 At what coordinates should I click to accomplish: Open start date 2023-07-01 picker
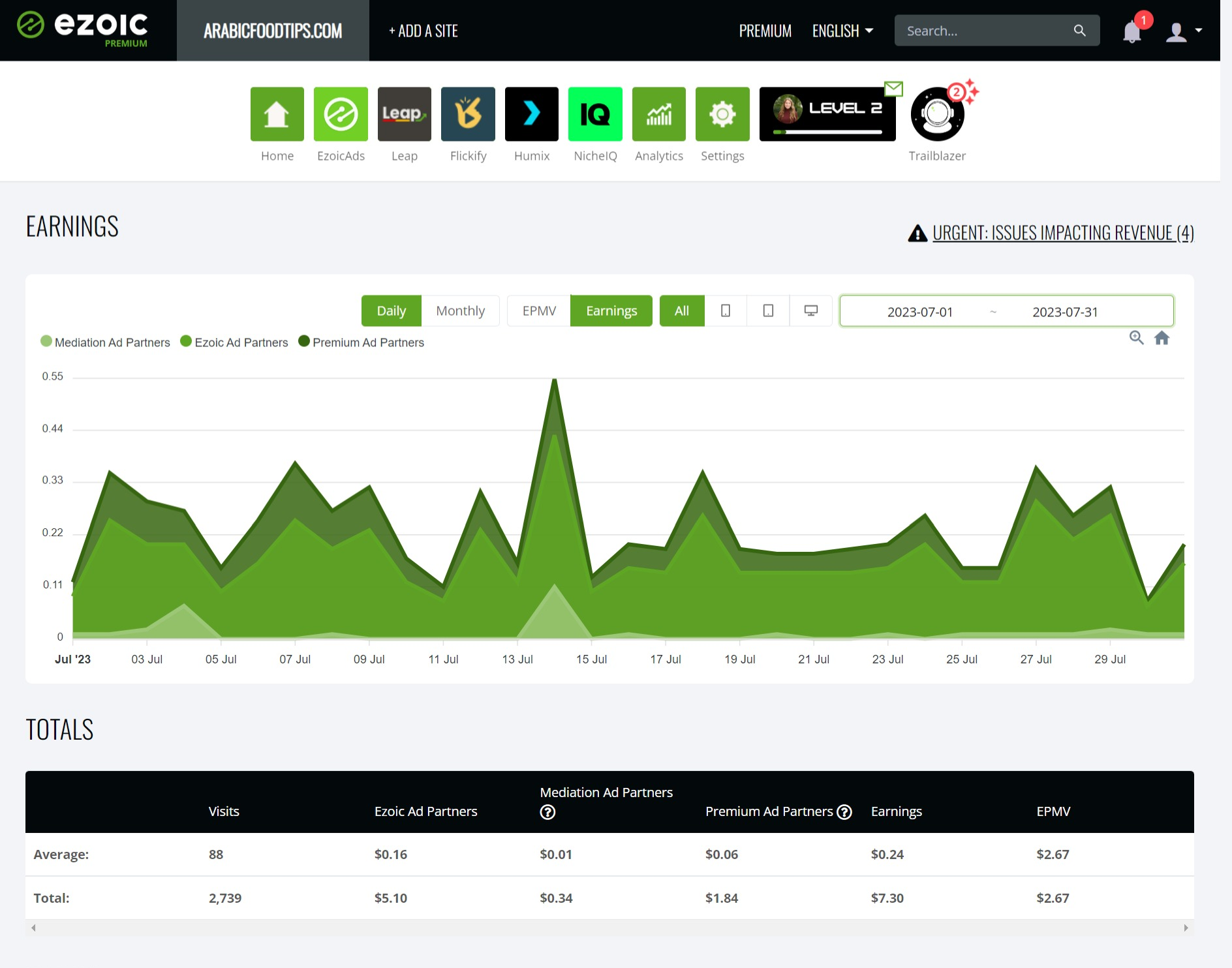coord(919,312)
